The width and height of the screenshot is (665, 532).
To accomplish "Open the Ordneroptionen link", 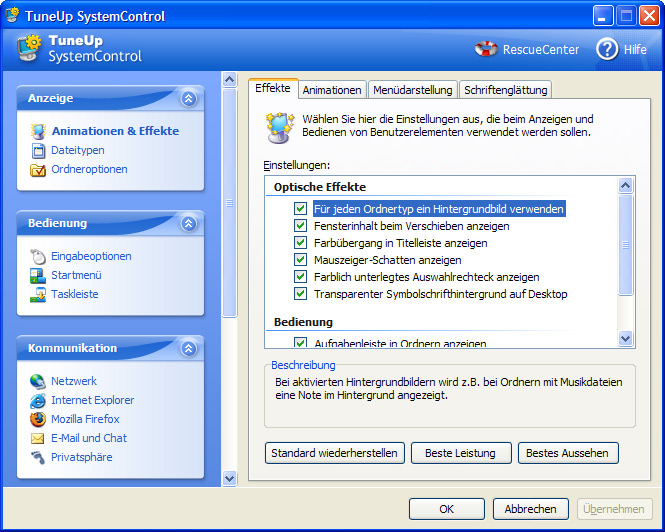I will (x=89, y=169).
